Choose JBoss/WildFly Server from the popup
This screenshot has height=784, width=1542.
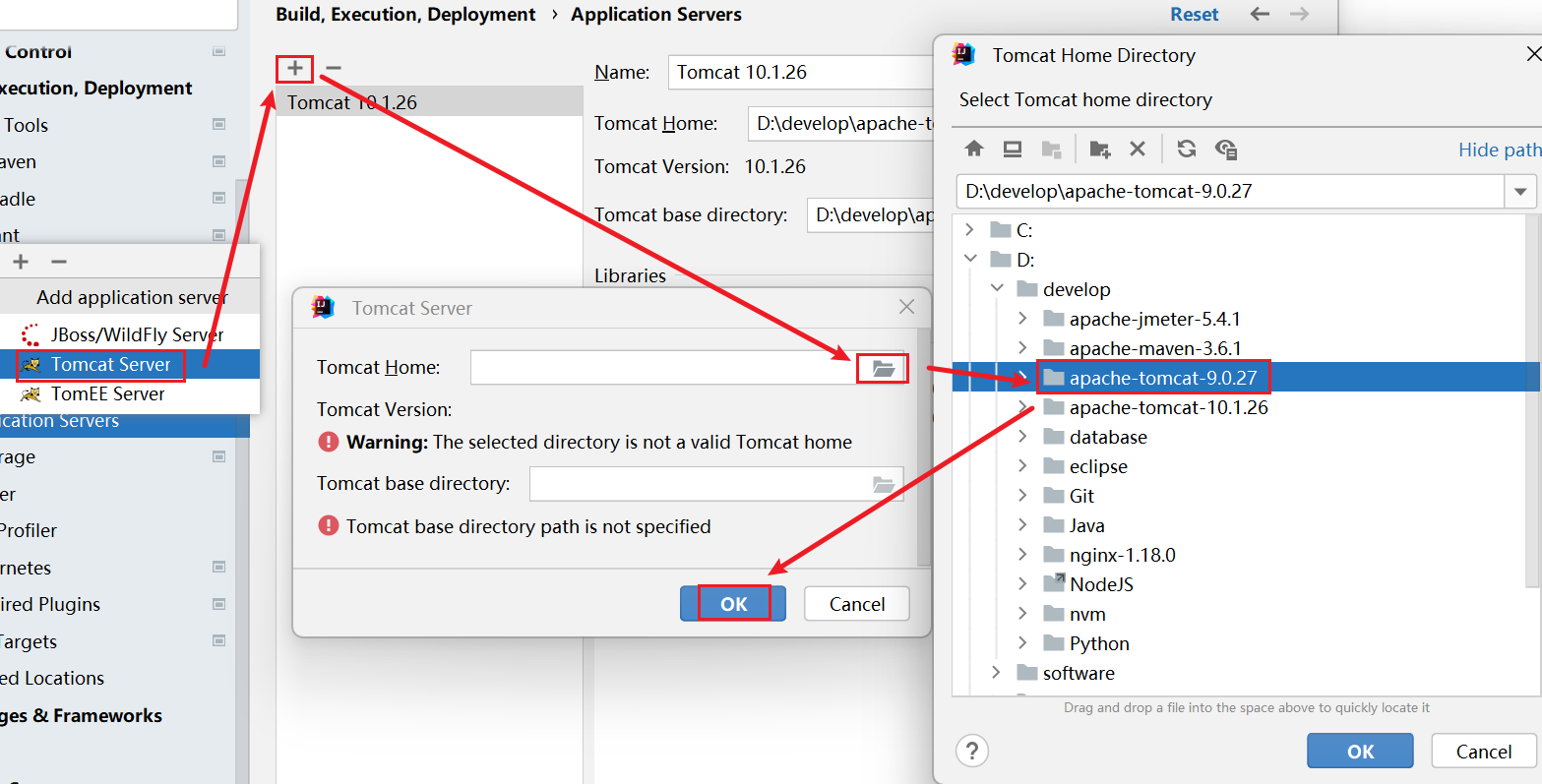(130, 334)
